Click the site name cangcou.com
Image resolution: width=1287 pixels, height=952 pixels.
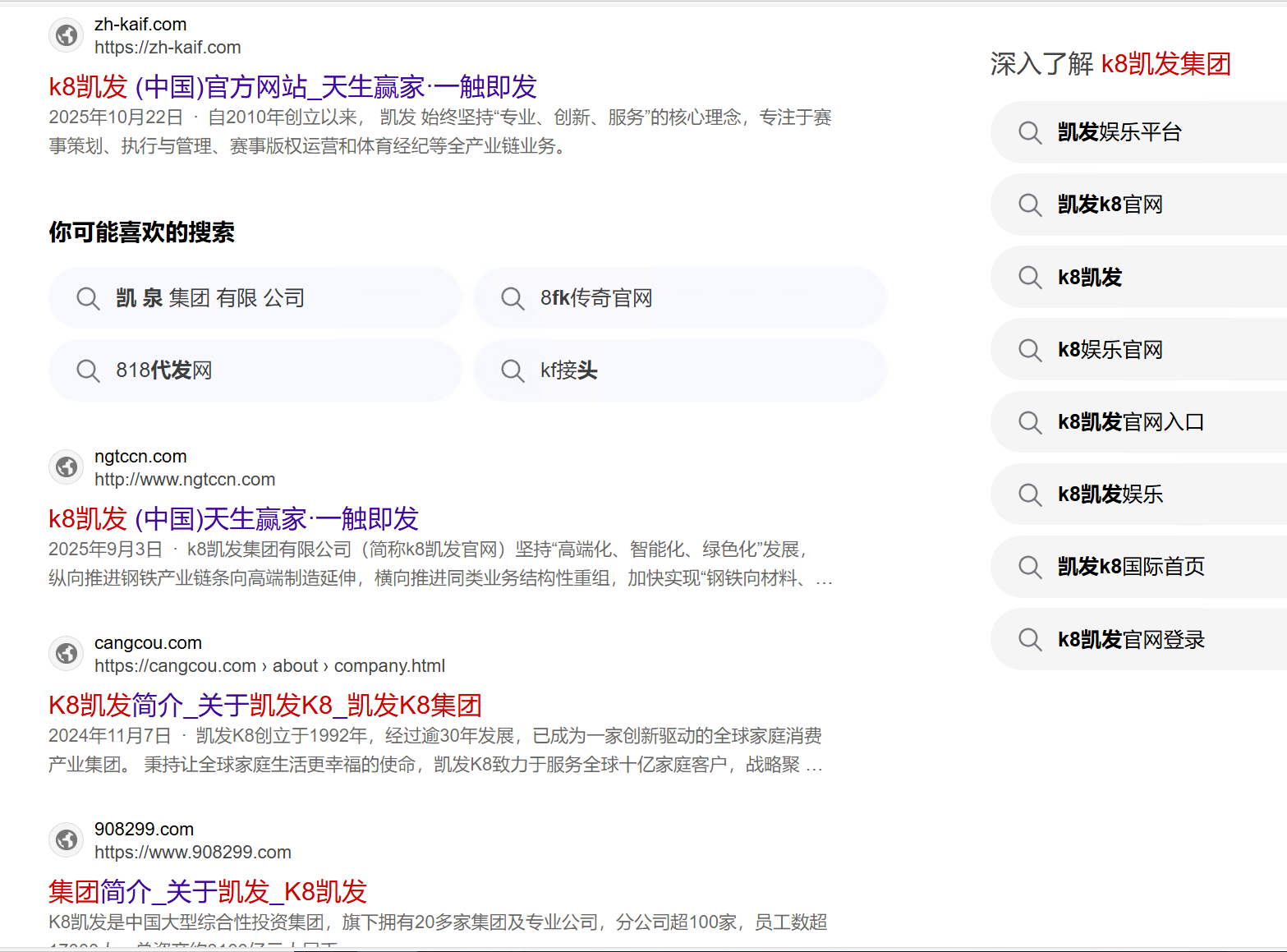tap(148, 643)
